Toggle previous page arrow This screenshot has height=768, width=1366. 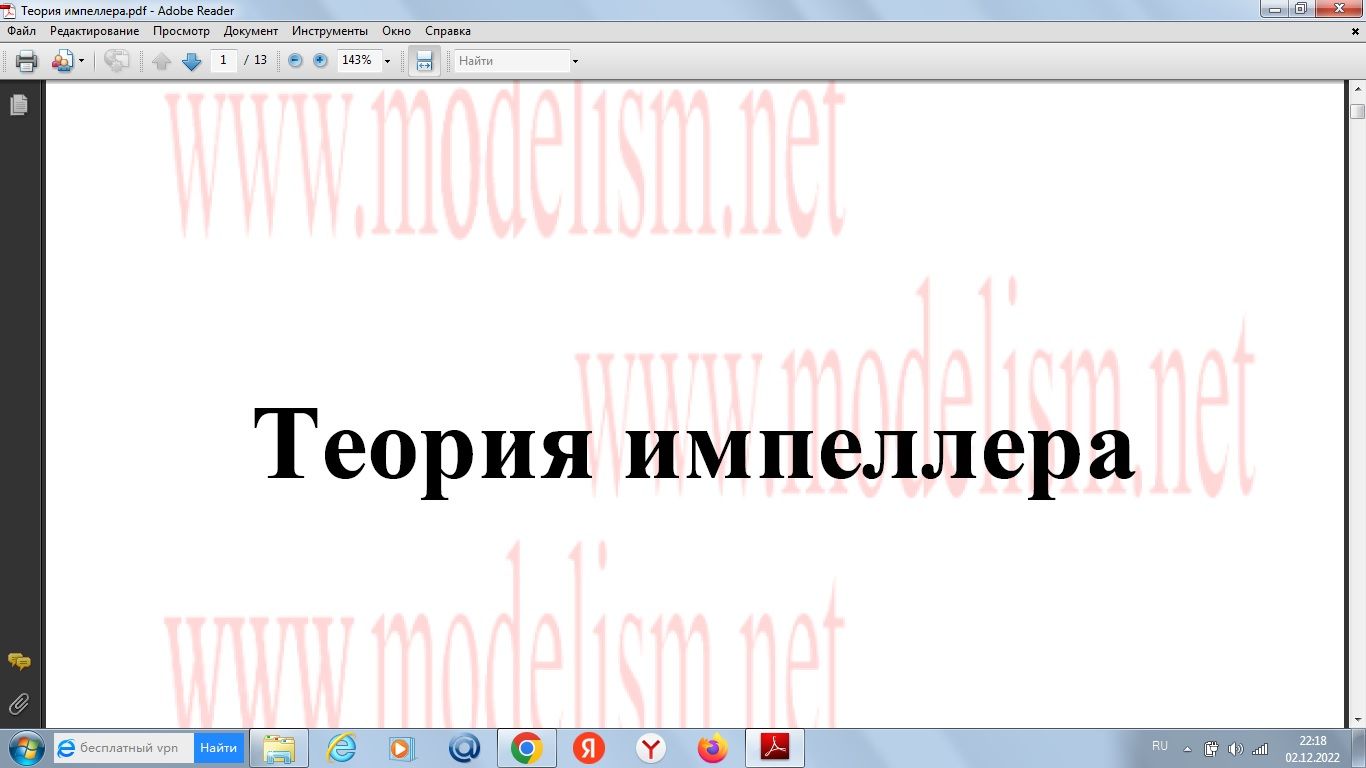click(162, 61)
